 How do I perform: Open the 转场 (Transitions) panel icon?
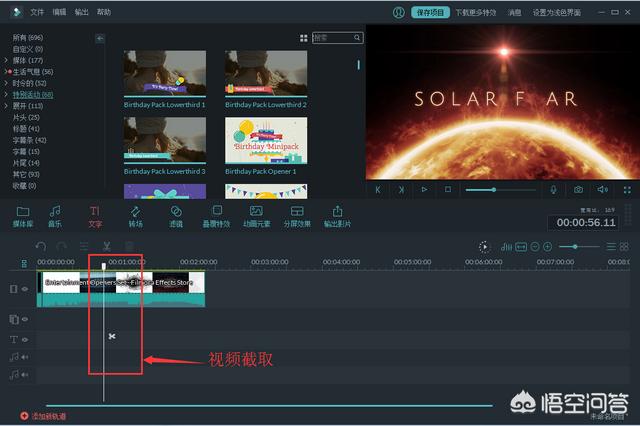[135, 212]
